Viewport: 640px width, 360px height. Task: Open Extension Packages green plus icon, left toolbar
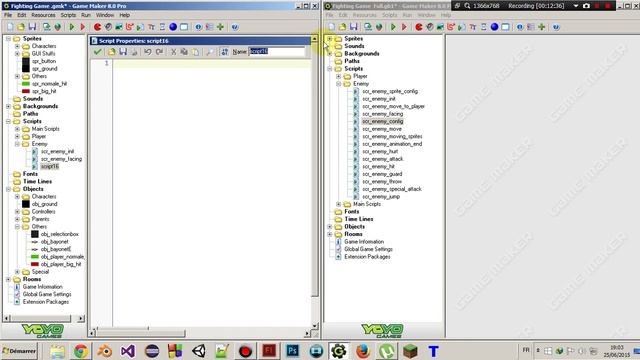220,27
